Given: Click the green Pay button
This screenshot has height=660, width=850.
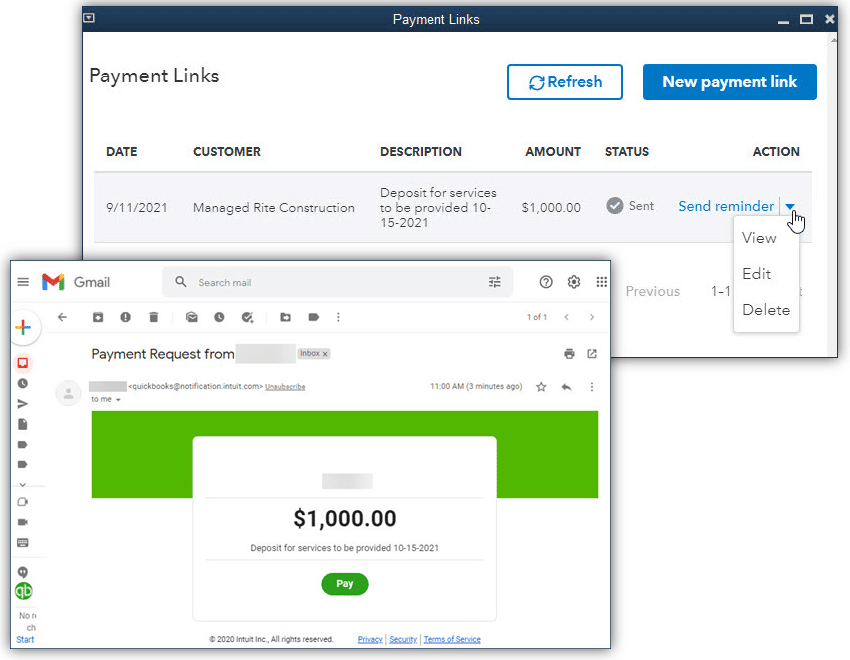Looking at the screenshot, I should [x=345, y=584].
